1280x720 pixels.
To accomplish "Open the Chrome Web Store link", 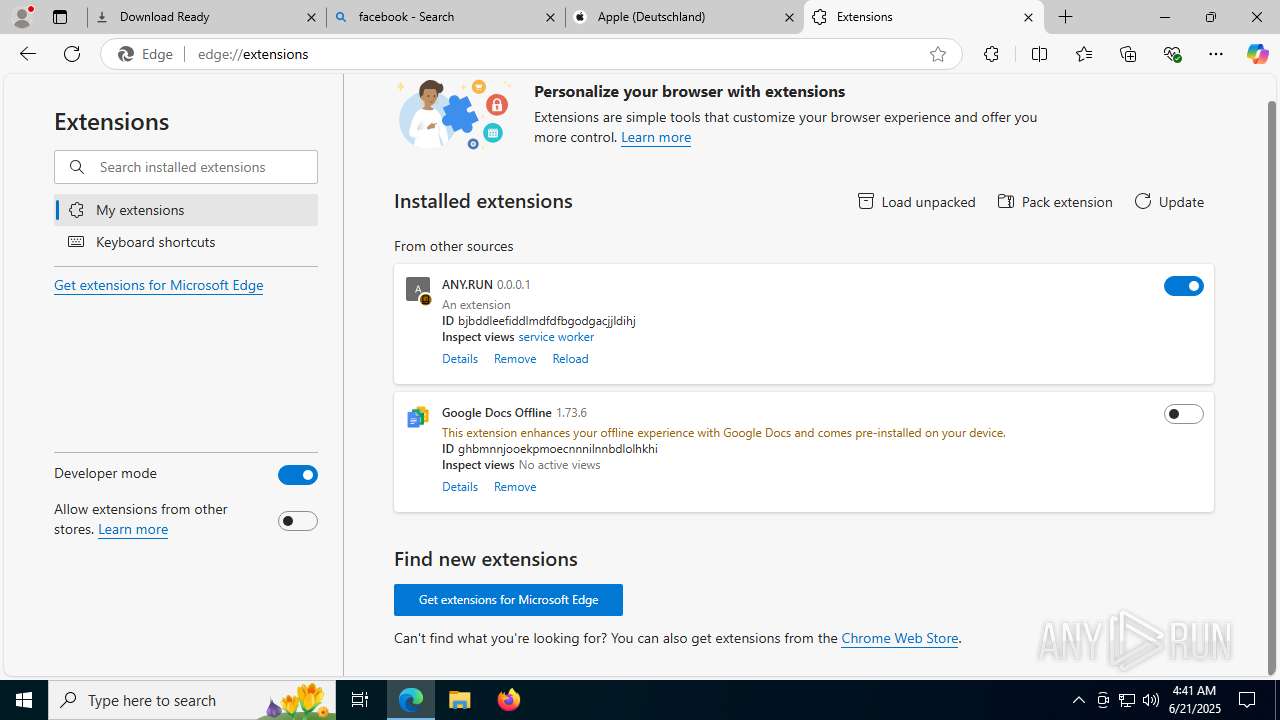I will [899, 638].
